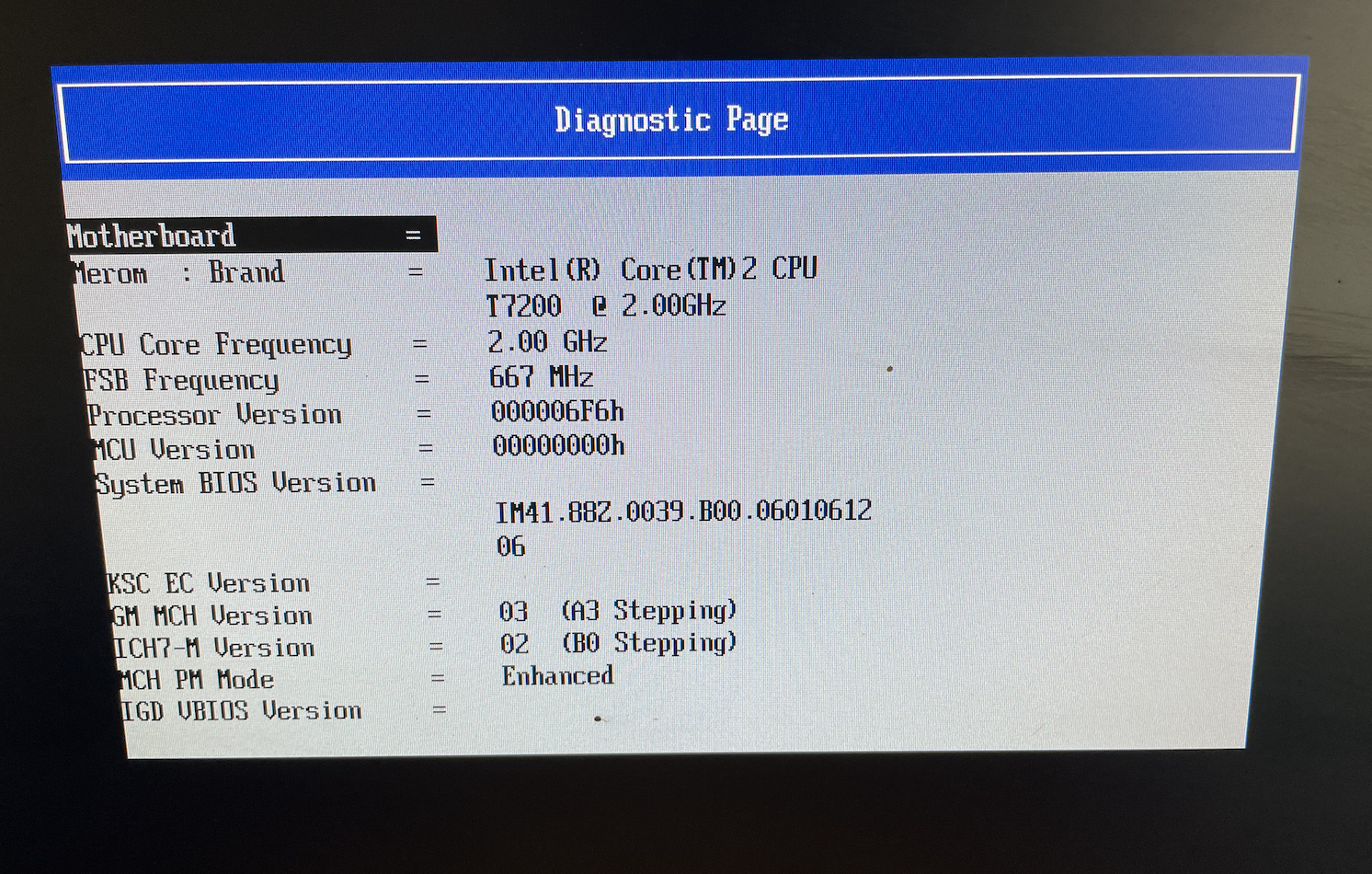Click the FSB Frequency label

tap(181, 380)
